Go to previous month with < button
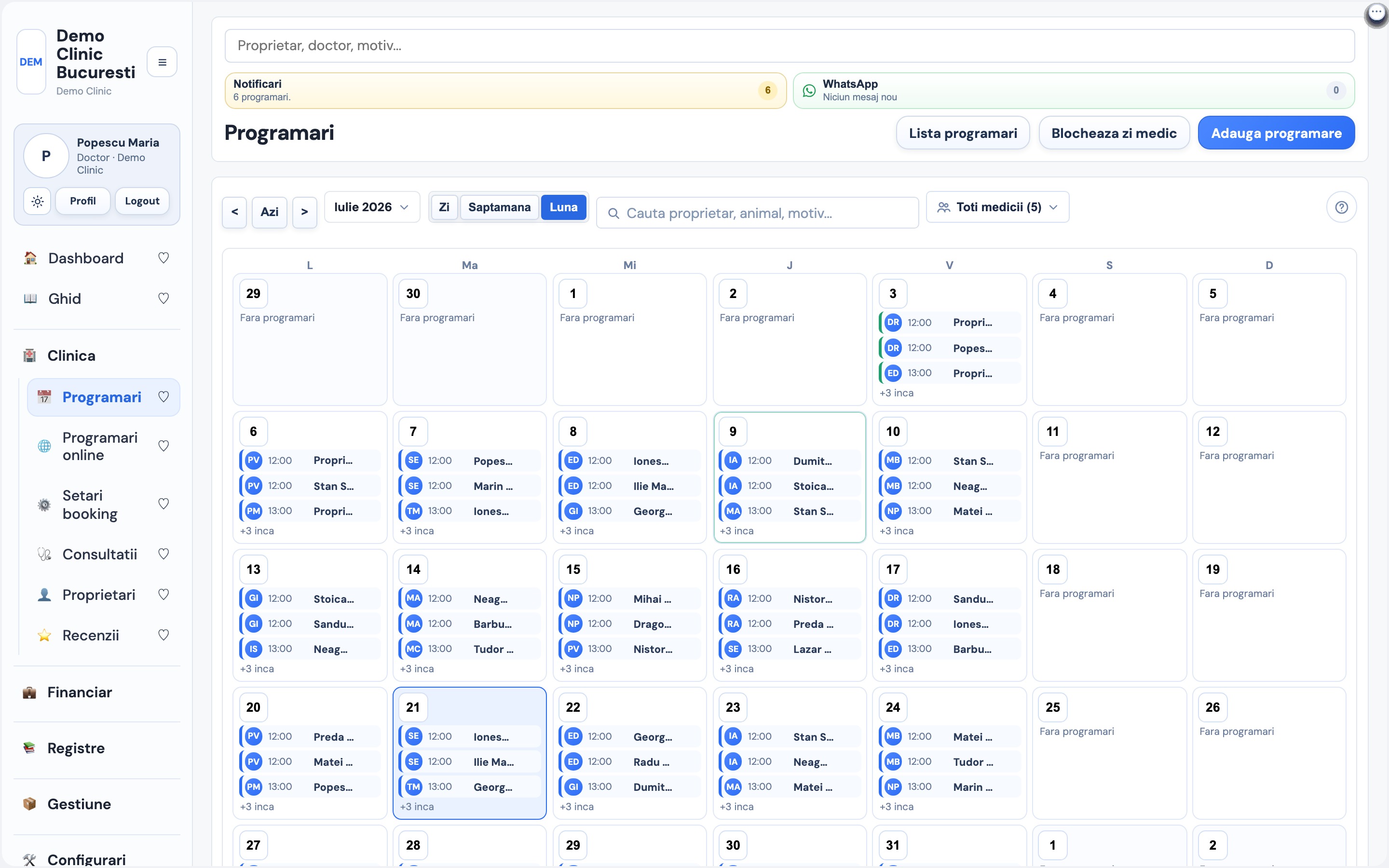 pos(234,212)
